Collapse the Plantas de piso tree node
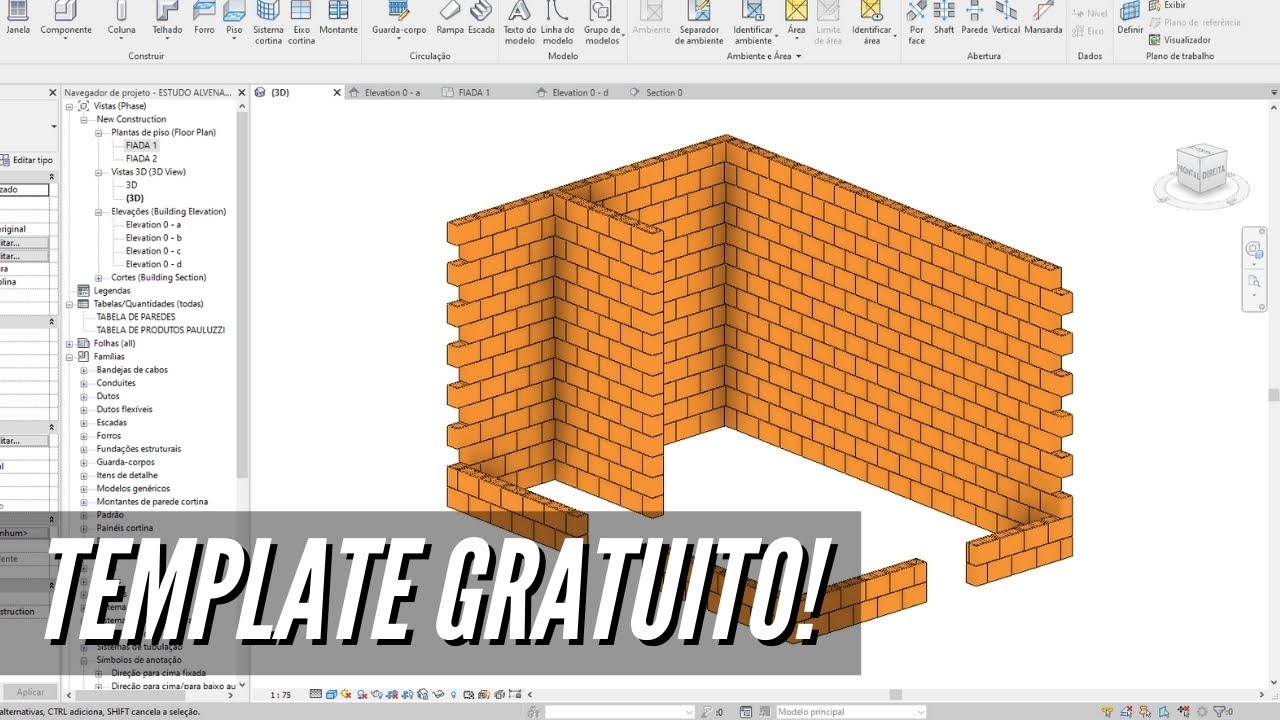The height and width of the screenshot is (720, 1280). (99, 133)
